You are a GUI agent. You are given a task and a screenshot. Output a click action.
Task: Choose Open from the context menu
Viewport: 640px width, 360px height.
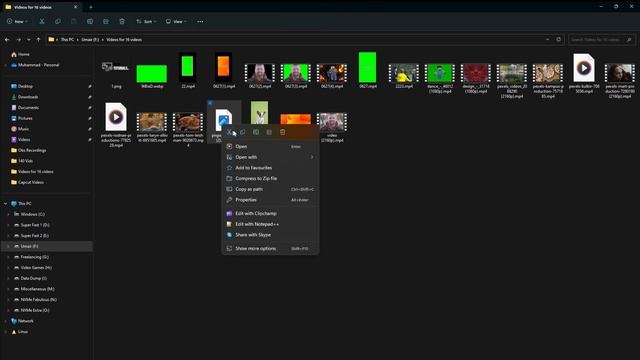(x=270, y=146)
